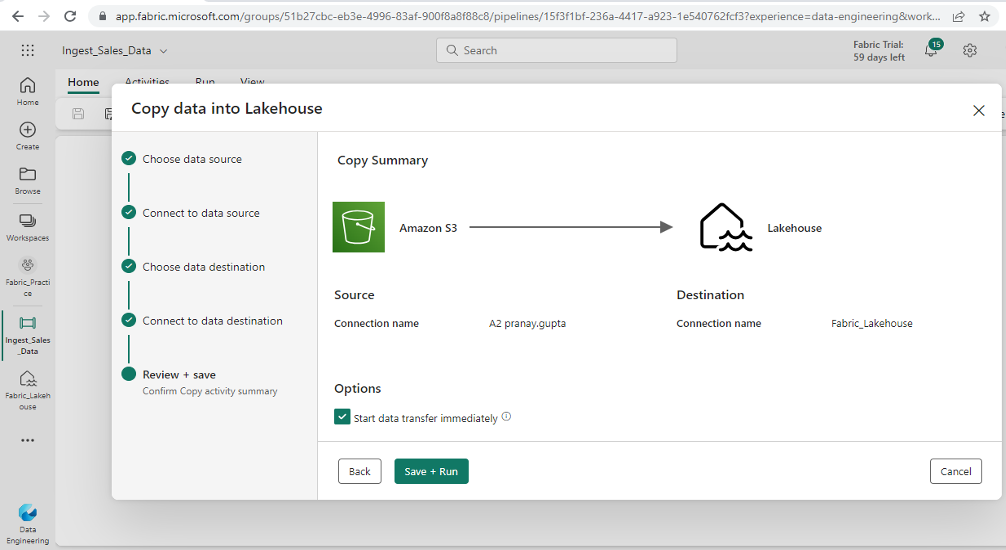Open Fabric_Practice workspace in sidebar
Viewport: 1006px width, 550px height.
[x=28, y=277]
